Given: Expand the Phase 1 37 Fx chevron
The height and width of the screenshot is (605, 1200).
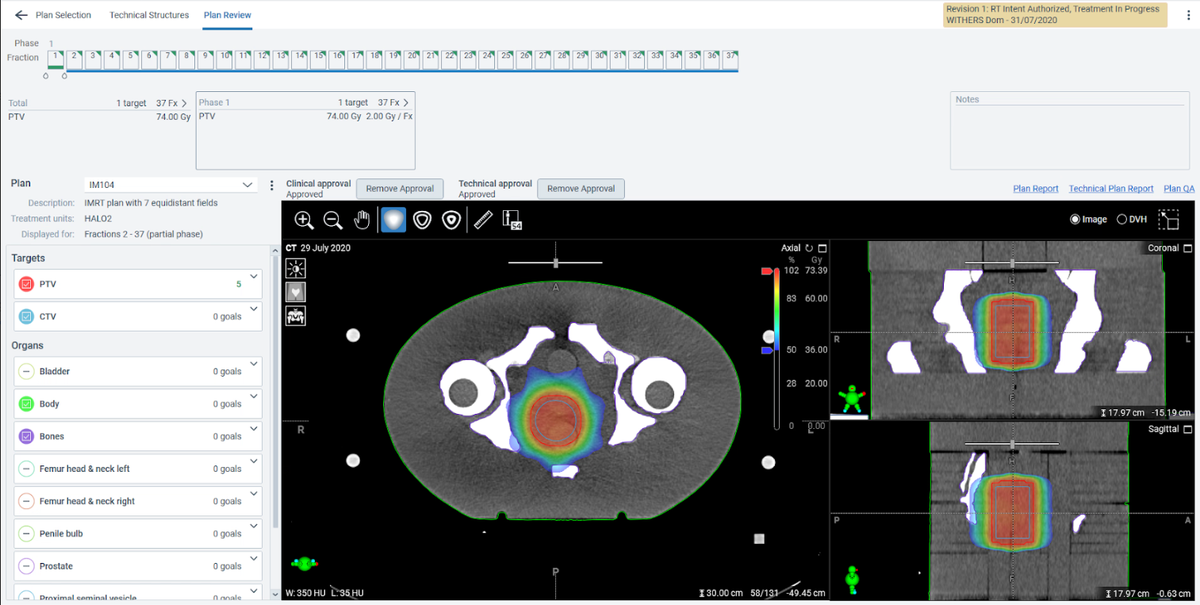Looking at the screenshot, I should [406, 103].
